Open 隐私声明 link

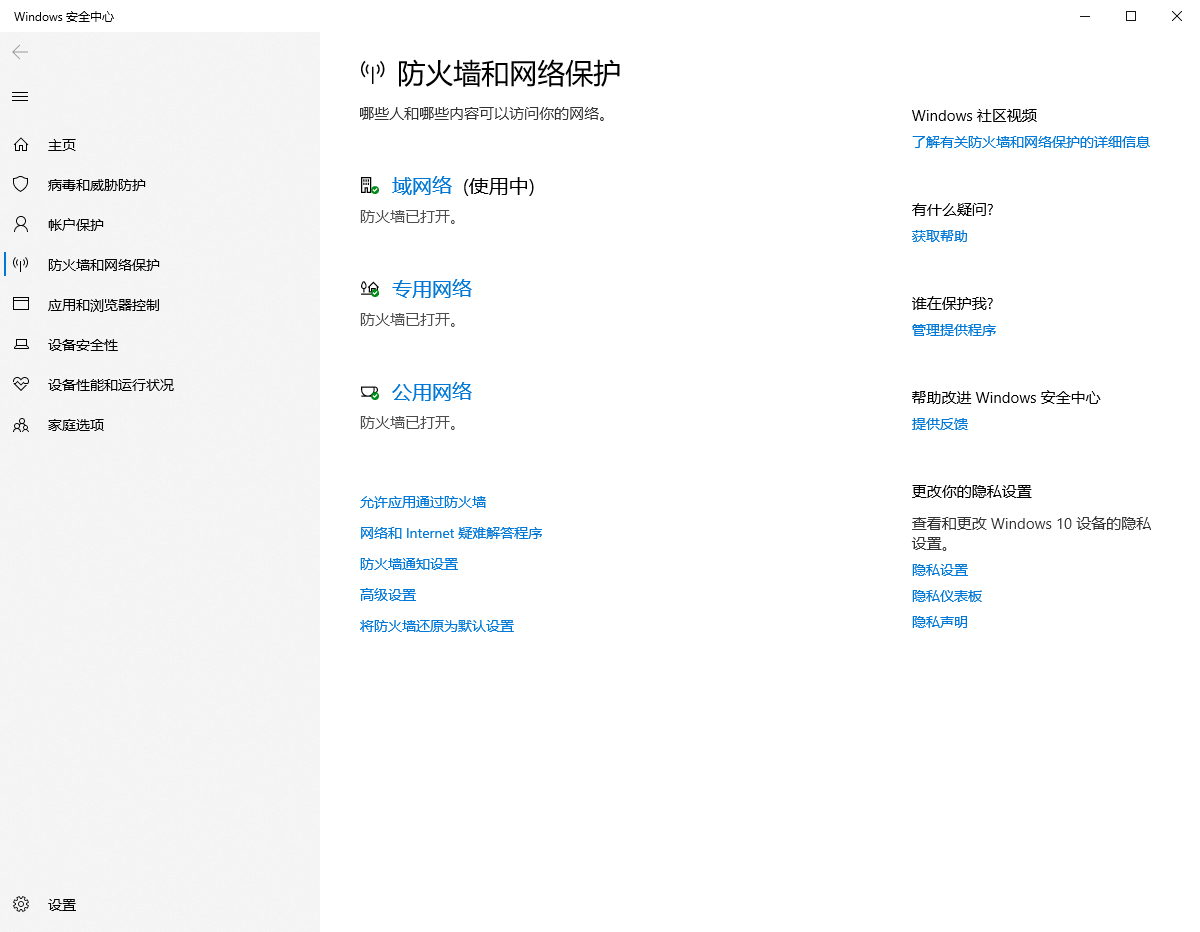940,622
